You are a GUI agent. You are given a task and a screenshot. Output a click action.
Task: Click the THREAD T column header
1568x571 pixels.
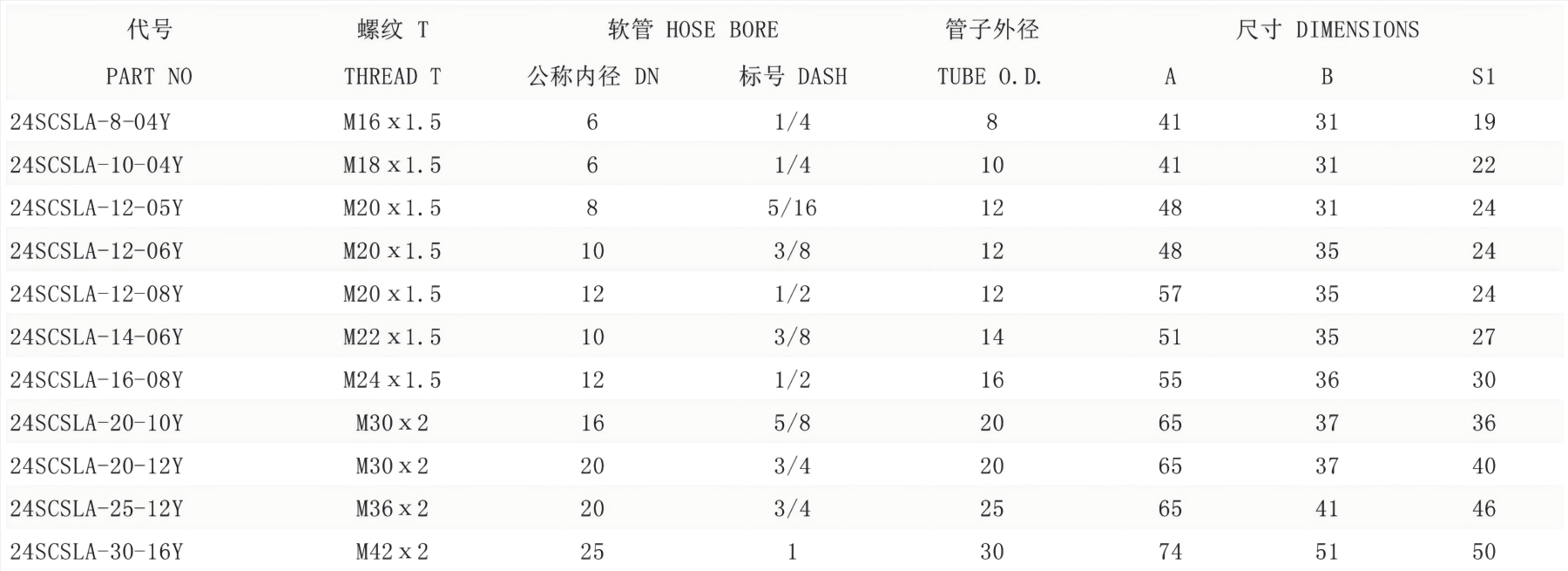point(392,77)
